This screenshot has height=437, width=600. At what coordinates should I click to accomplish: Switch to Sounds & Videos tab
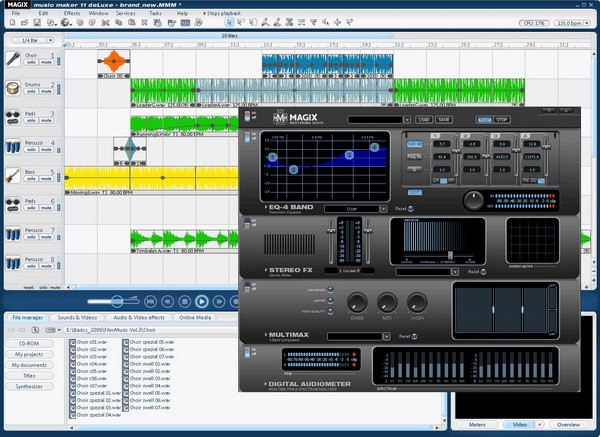pos(77,317)
